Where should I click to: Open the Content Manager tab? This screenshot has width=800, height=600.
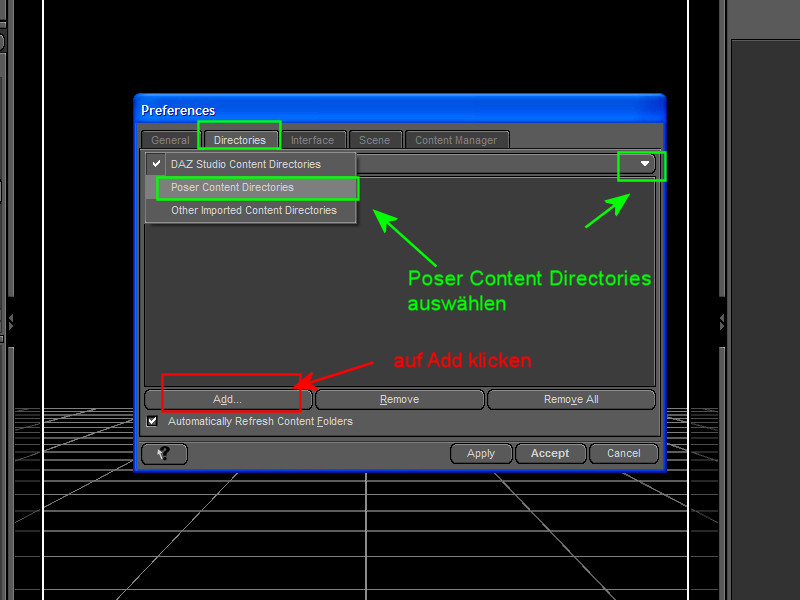[x=456, y=140]
